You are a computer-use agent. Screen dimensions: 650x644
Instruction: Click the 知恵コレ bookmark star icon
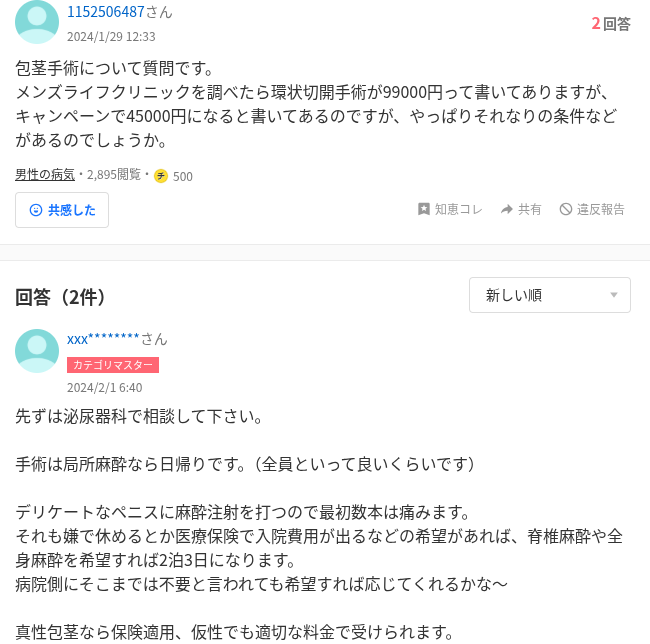click(424, 209)
